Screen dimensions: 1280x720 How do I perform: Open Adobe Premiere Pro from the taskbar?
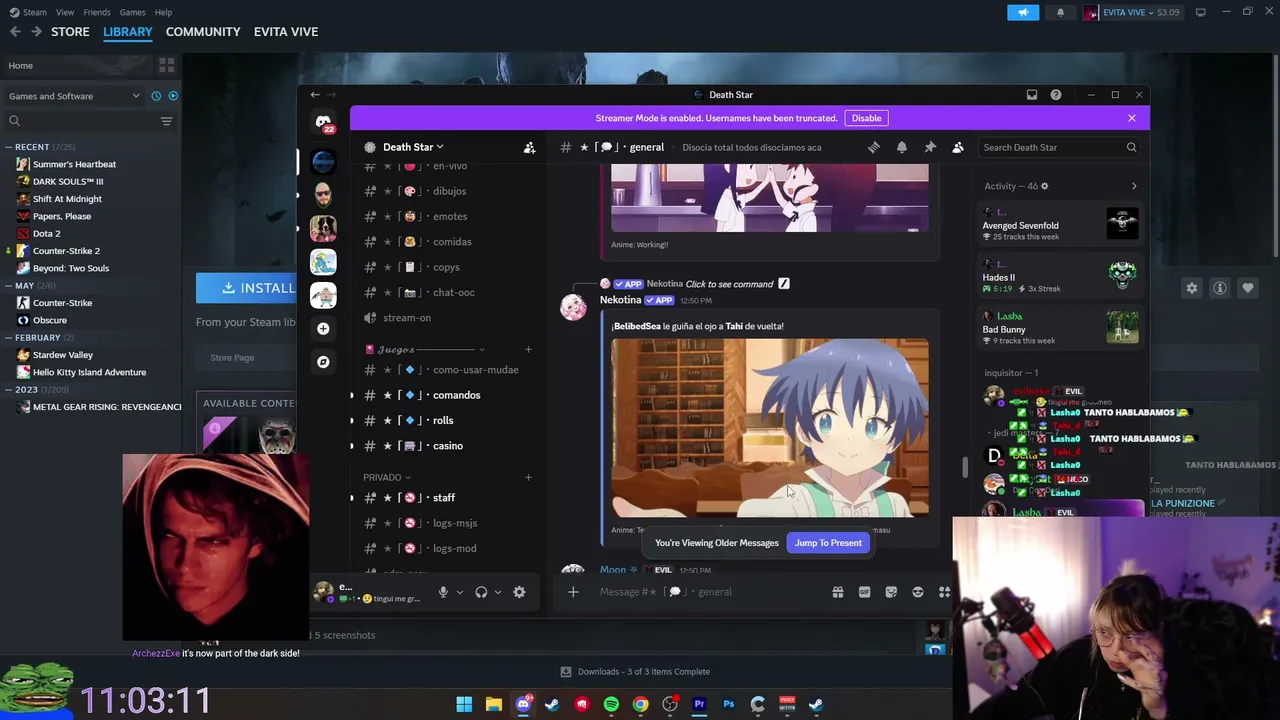pos(699,704)
